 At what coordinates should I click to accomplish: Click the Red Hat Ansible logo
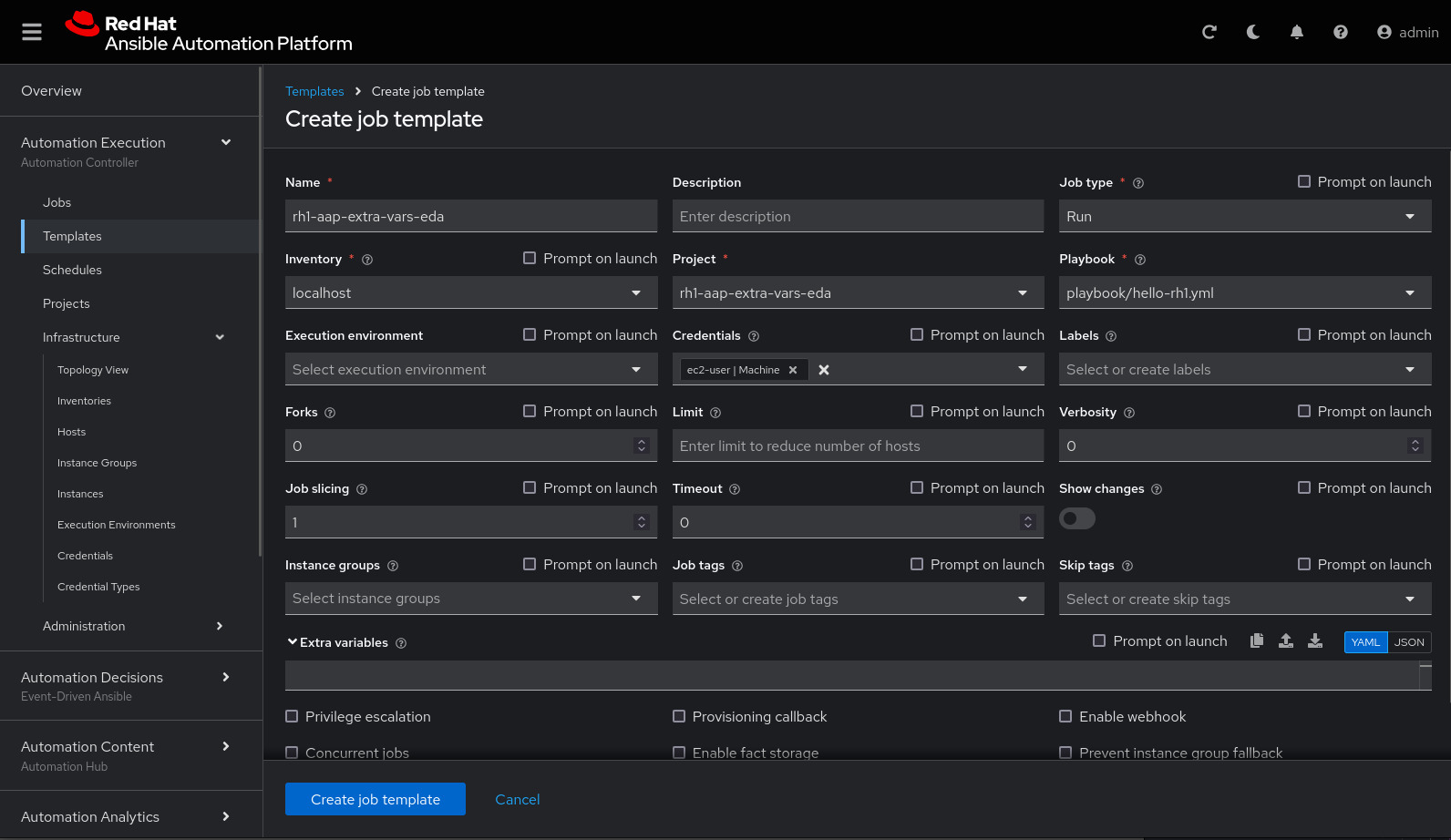coord(209,32)
